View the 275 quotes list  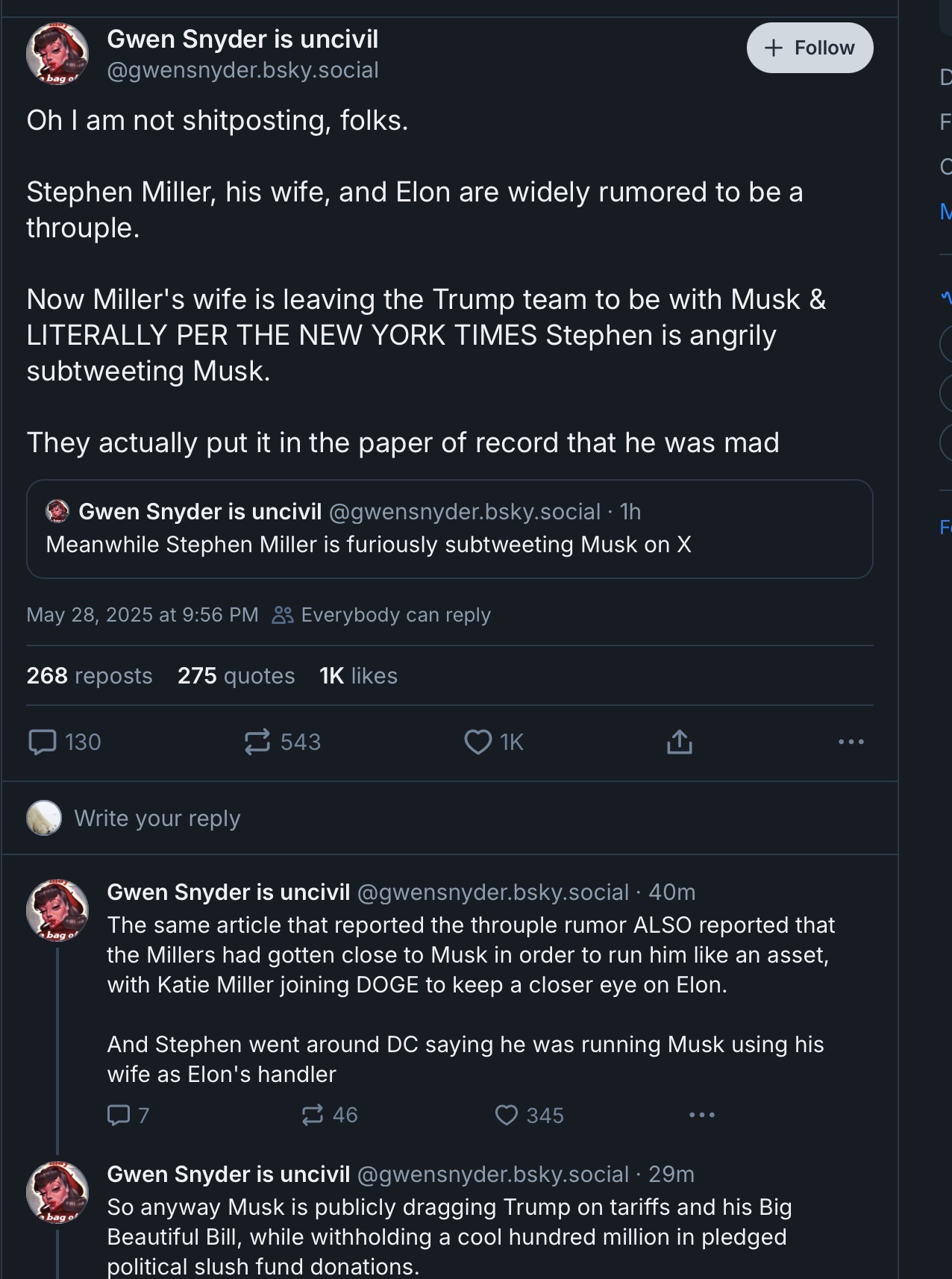point(236,675)
